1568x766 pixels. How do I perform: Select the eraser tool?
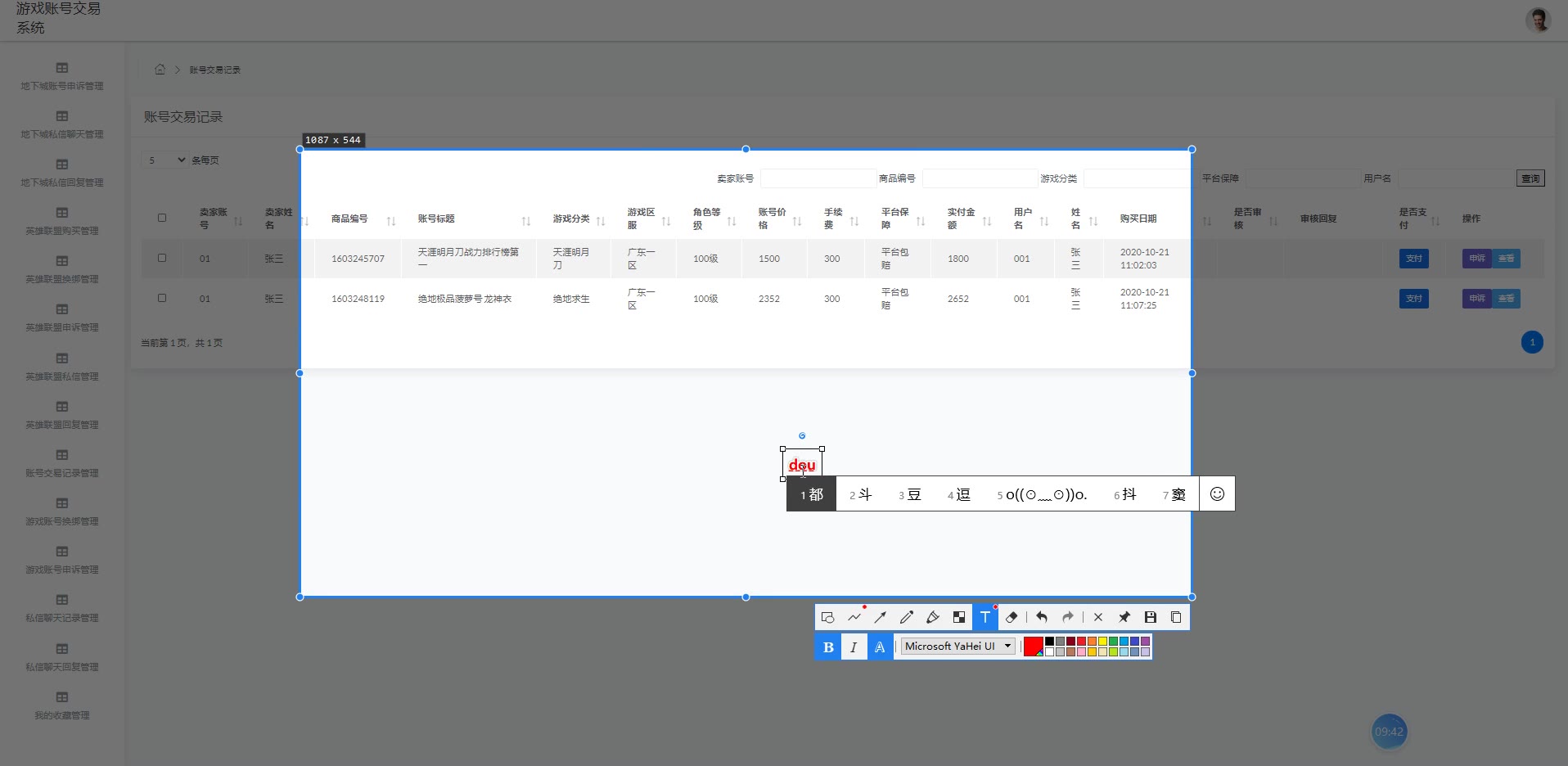coord(1012,617)
